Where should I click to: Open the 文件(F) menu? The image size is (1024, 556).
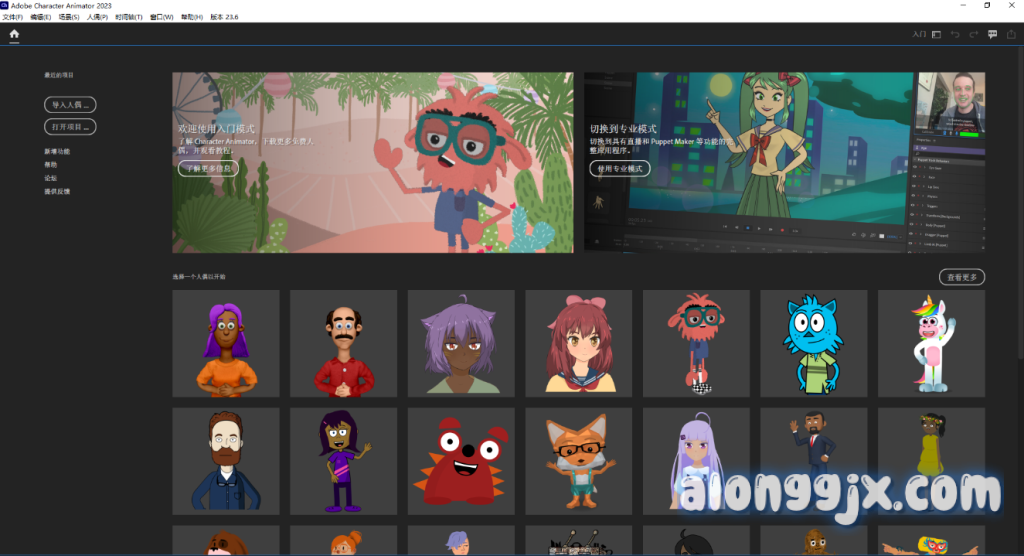[13, 17]
